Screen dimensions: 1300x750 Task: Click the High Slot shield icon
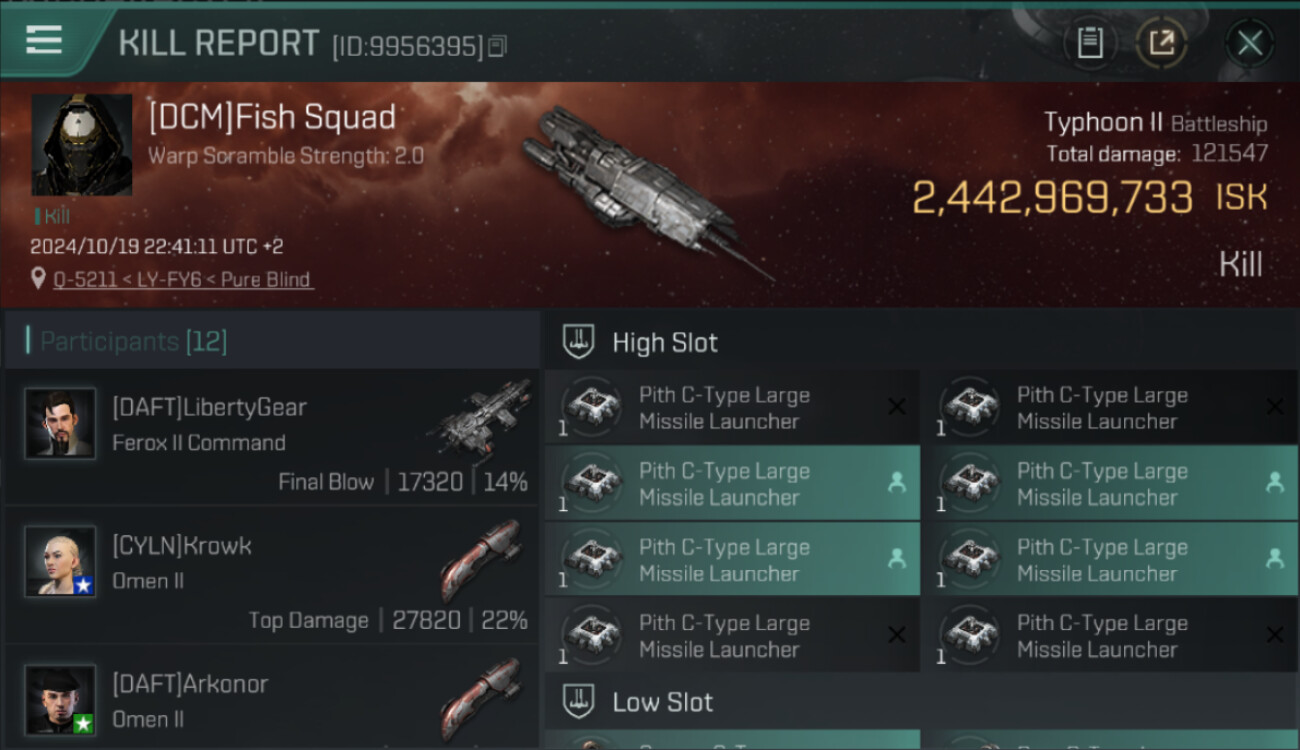pyautogui.click(x=580, y=342)
